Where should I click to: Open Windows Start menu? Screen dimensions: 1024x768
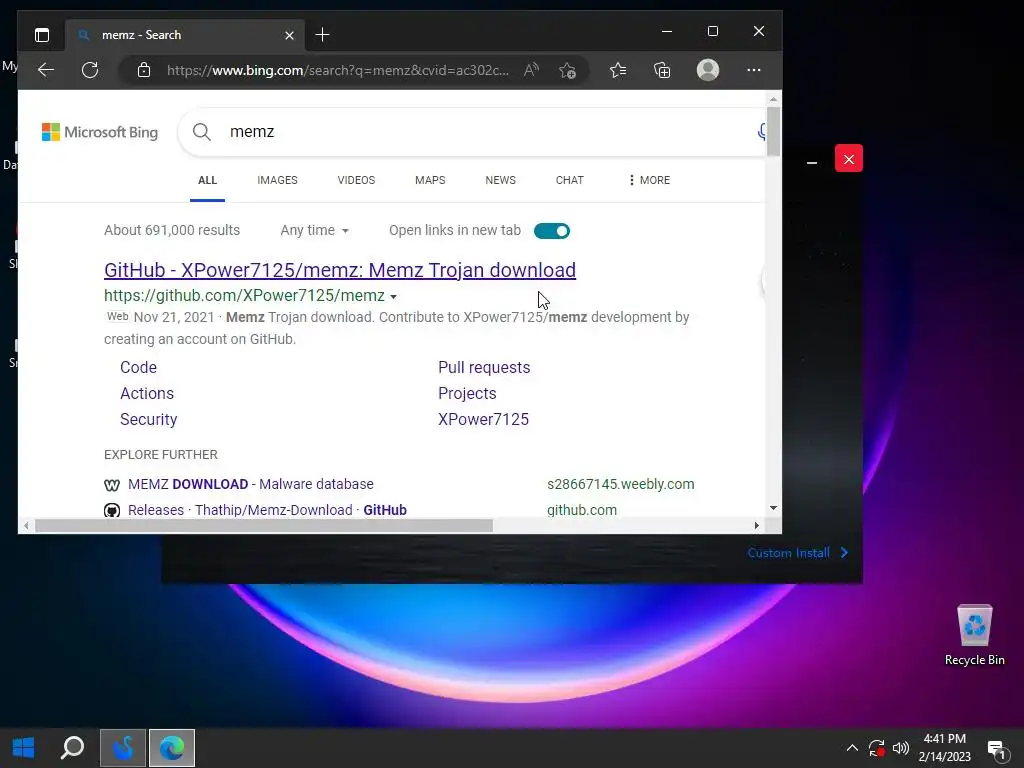24,748
